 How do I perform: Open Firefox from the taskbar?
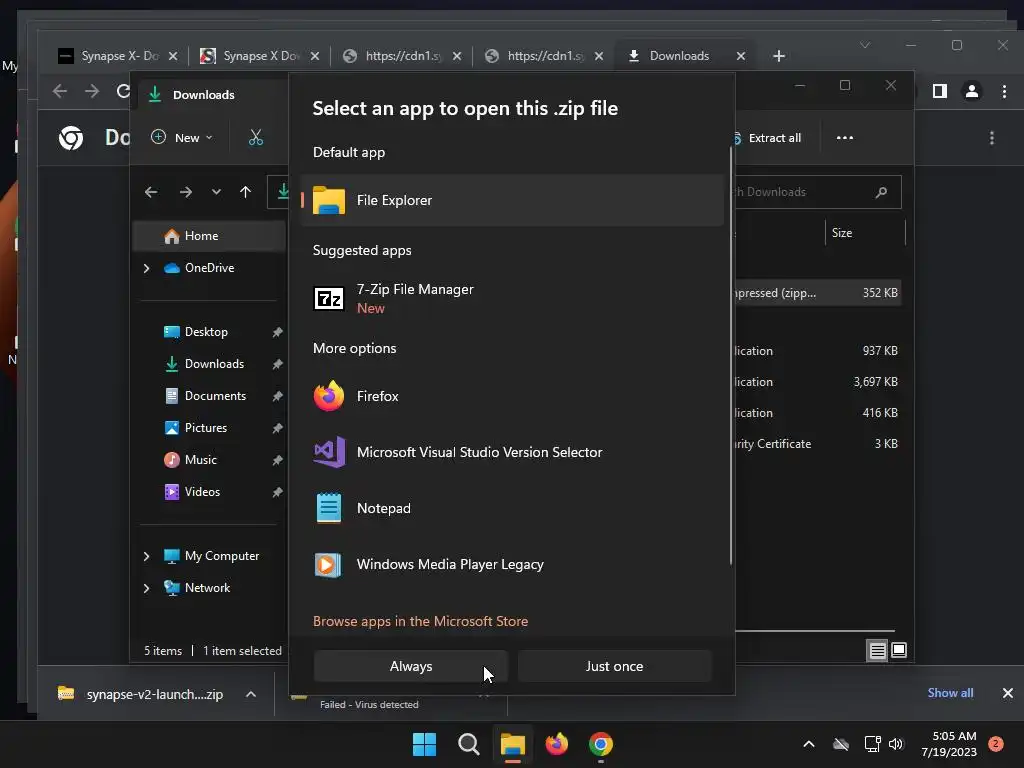click(x=556, y=744)
